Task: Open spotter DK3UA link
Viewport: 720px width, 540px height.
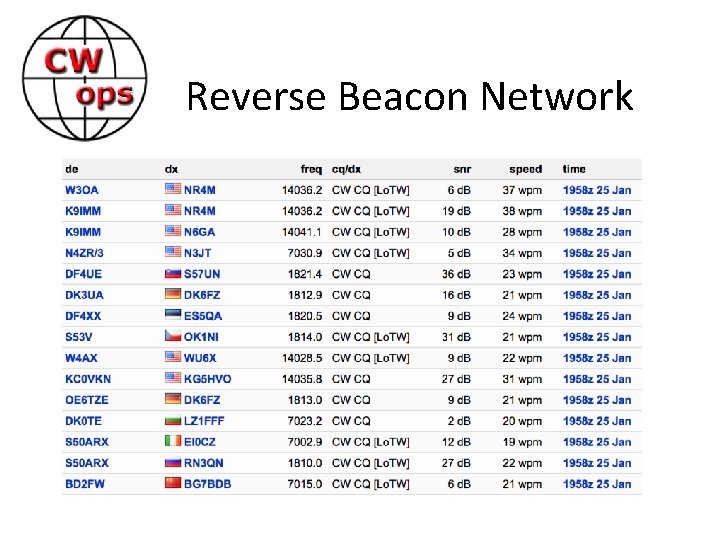Action: coord(84,295)
